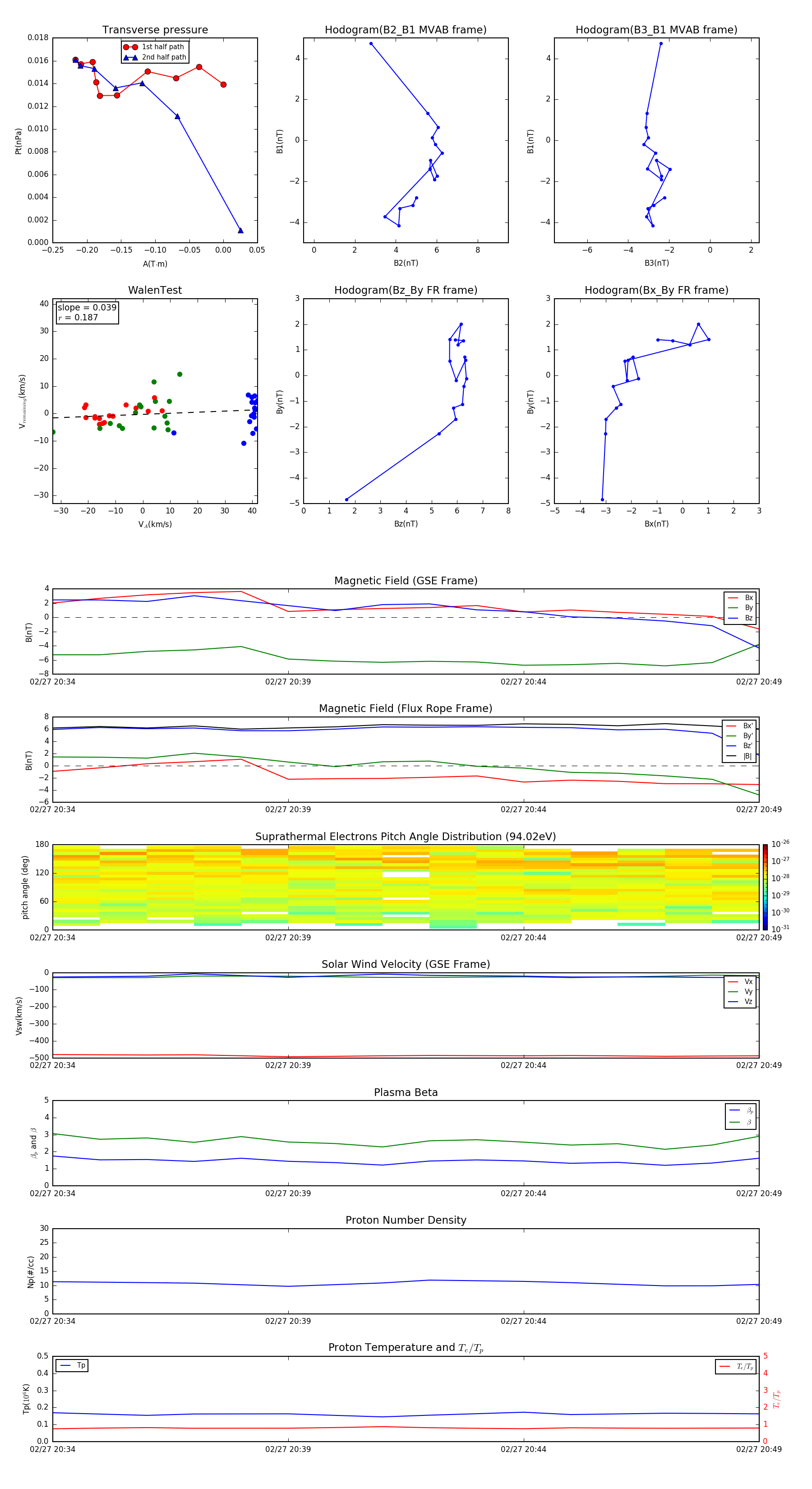The width and height of the screenshot is (812, 1489).
Task: Click the 'Tp' legend entry
Action: [72, 1365]
